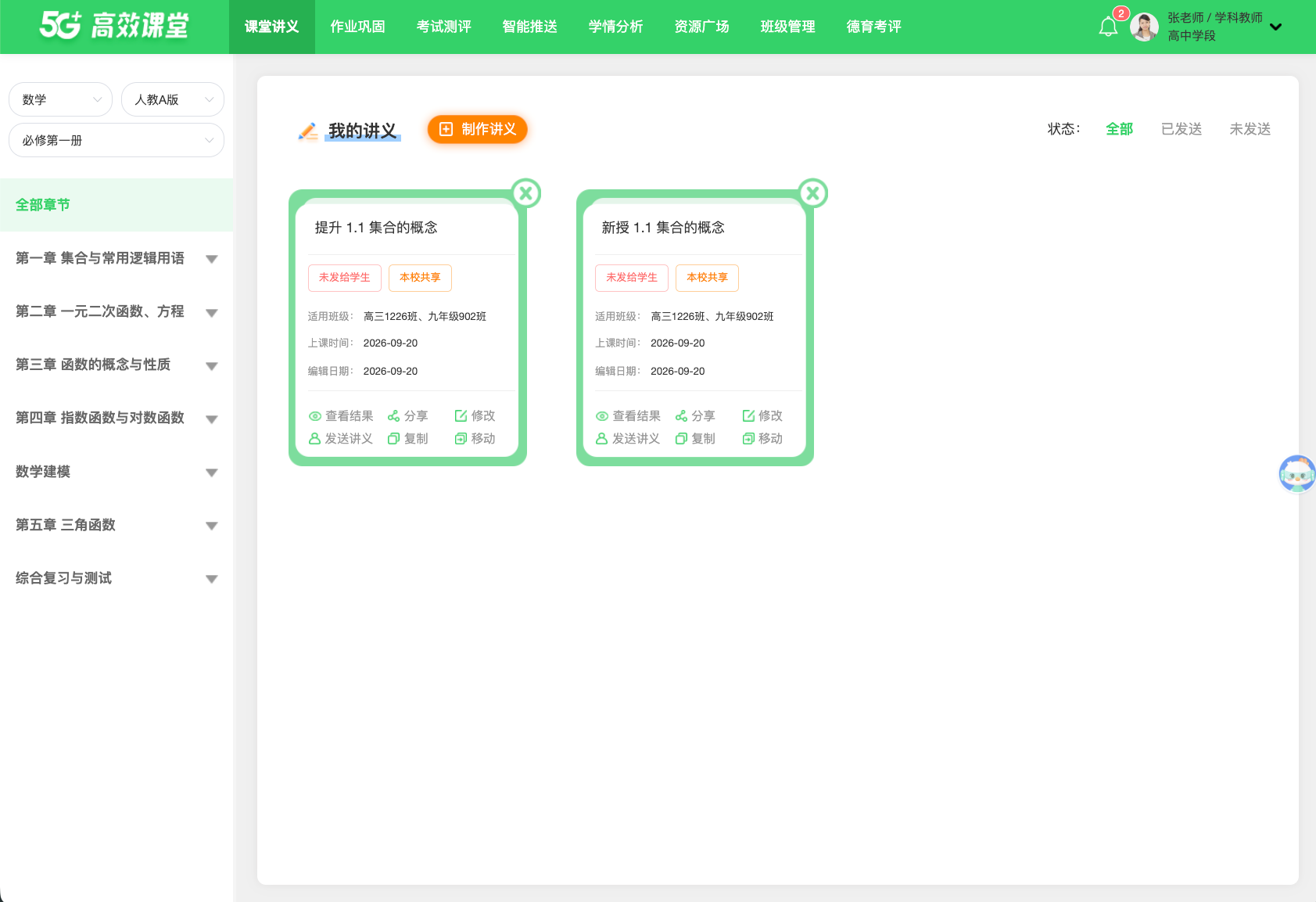Open the 班级管理 tab
1316x902 pixels.
tap(788, 27)
